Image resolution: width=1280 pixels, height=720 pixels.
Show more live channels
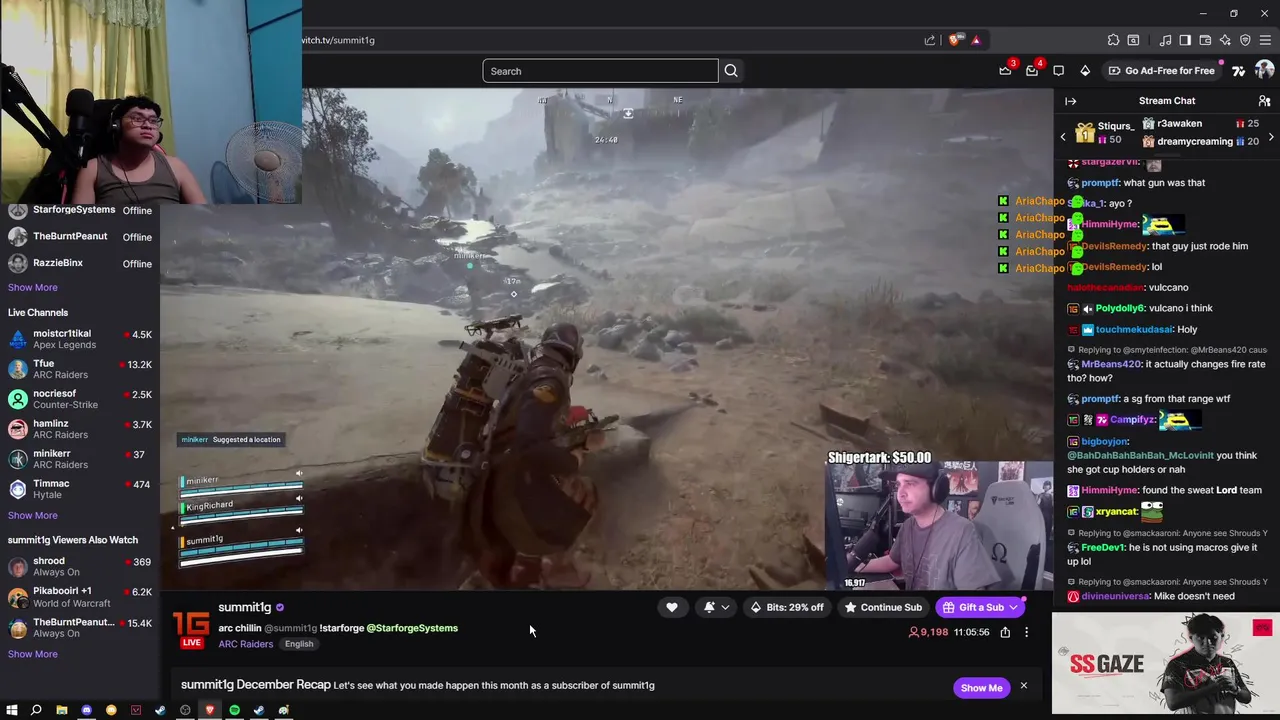pyautogui.click(x=32, y=515)
